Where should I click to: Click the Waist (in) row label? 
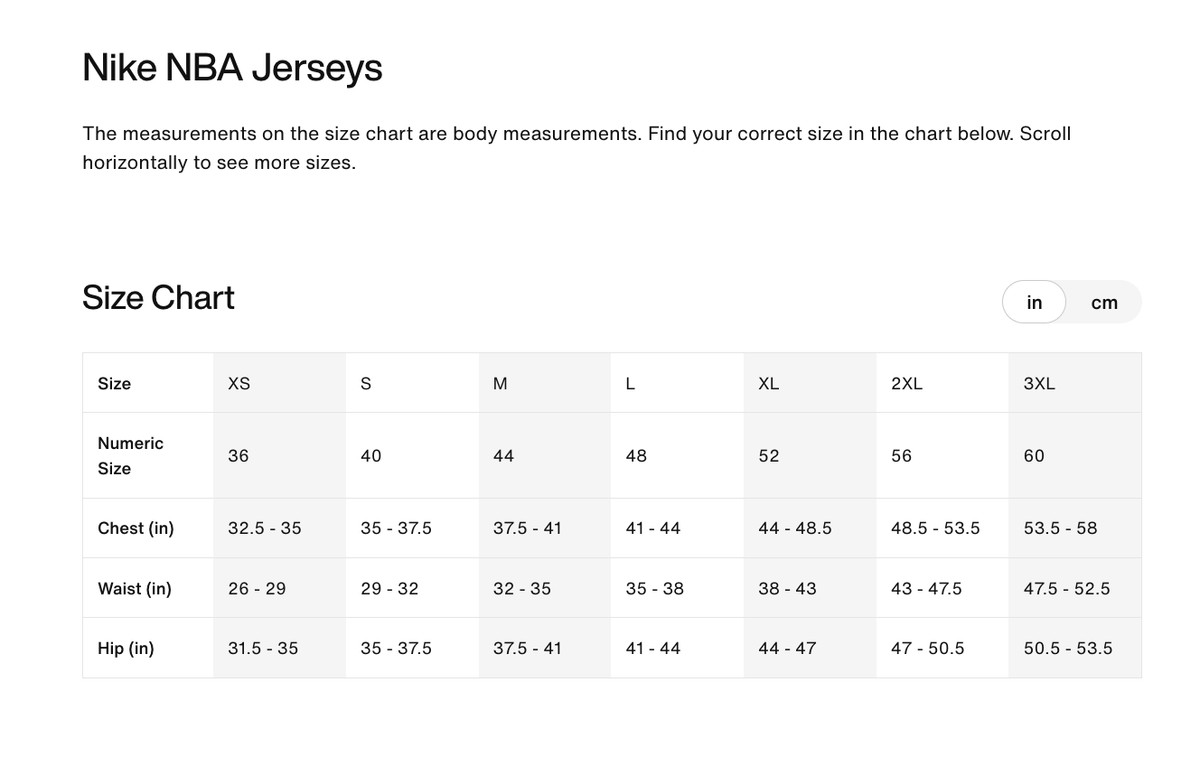point(135,589)
